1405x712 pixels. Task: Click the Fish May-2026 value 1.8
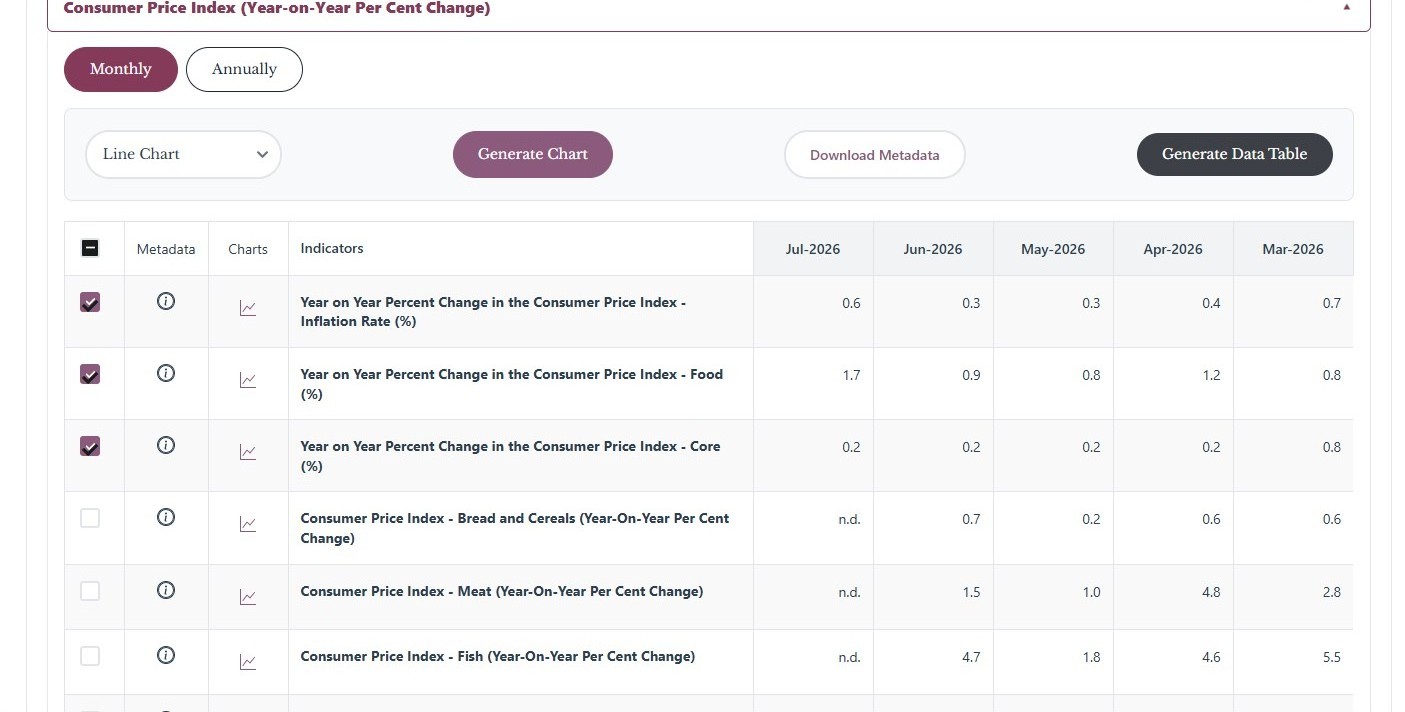[1091, 657]
